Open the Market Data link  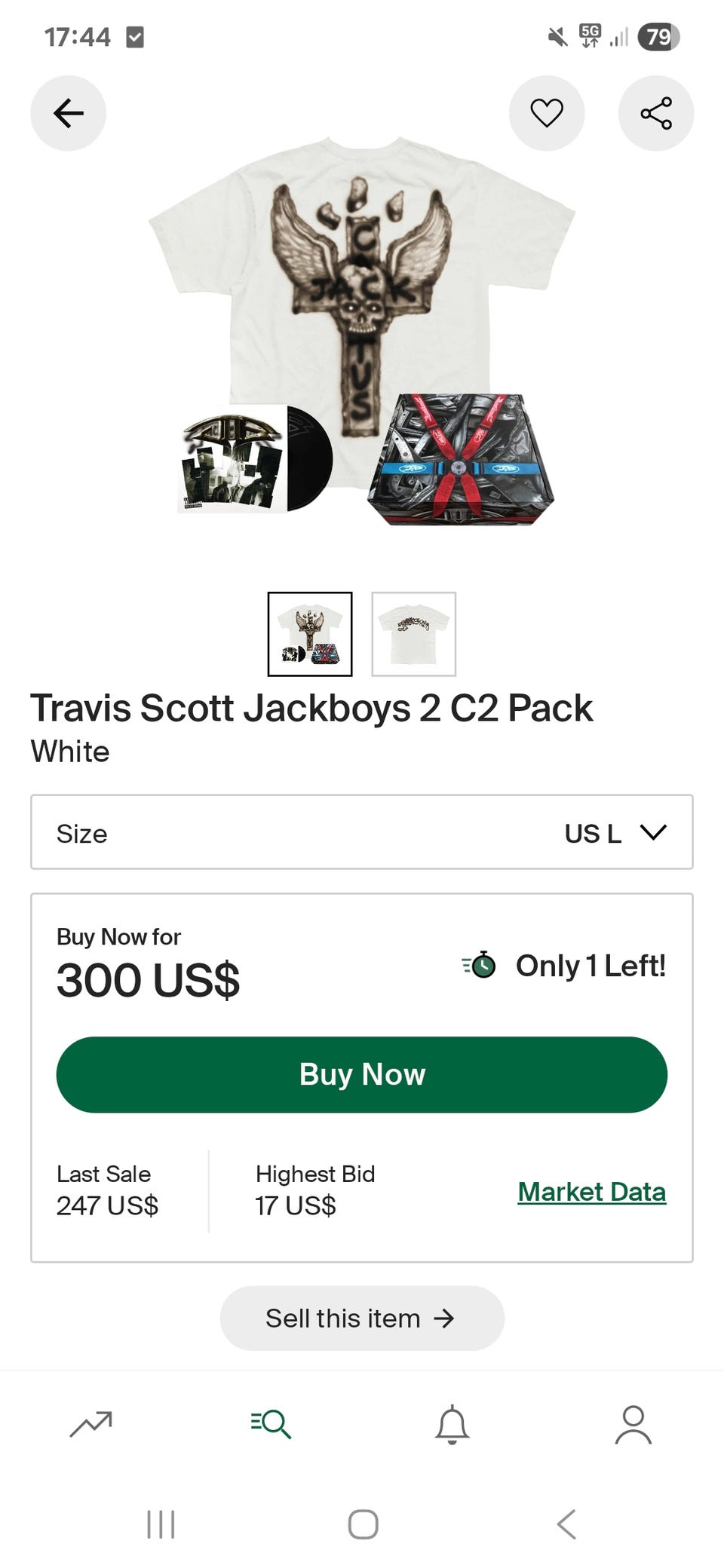point(591,1191)
